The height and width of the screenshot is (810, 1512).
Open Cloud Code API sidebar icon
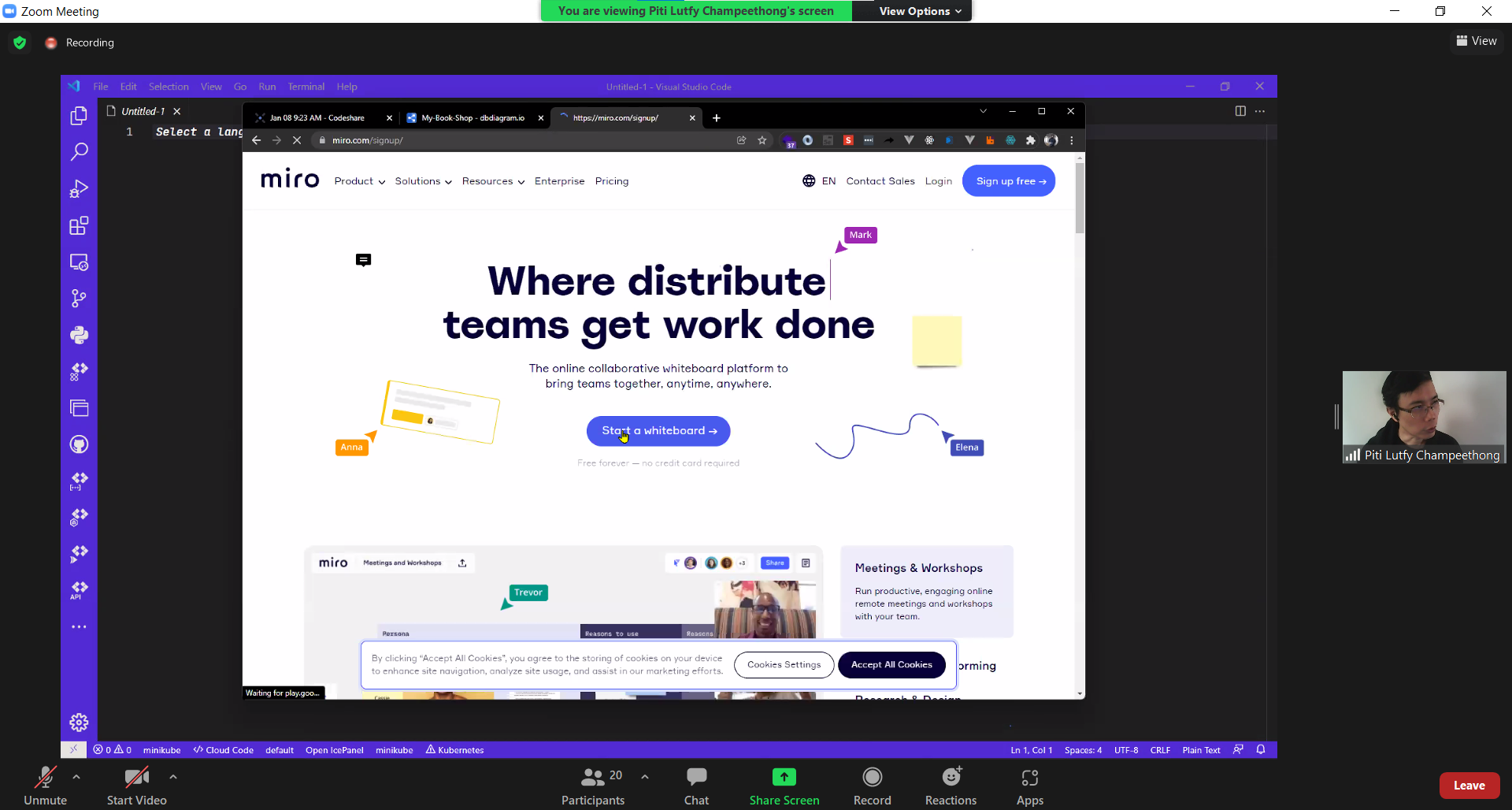[x=79, y=590]
